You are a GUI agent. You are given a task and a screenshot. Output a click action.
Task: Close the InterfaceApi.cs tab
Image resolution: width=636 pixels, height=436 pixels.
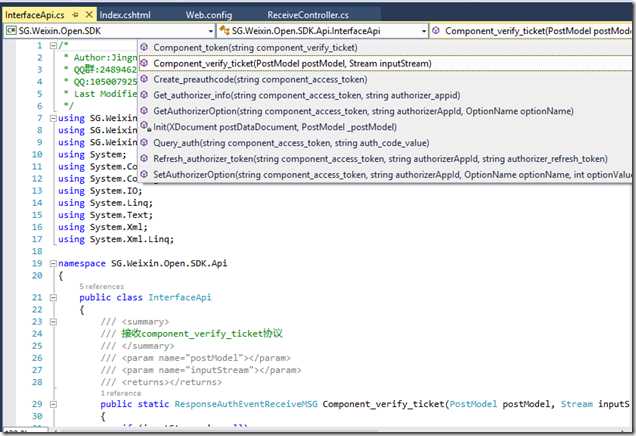[x=89, y=15]
